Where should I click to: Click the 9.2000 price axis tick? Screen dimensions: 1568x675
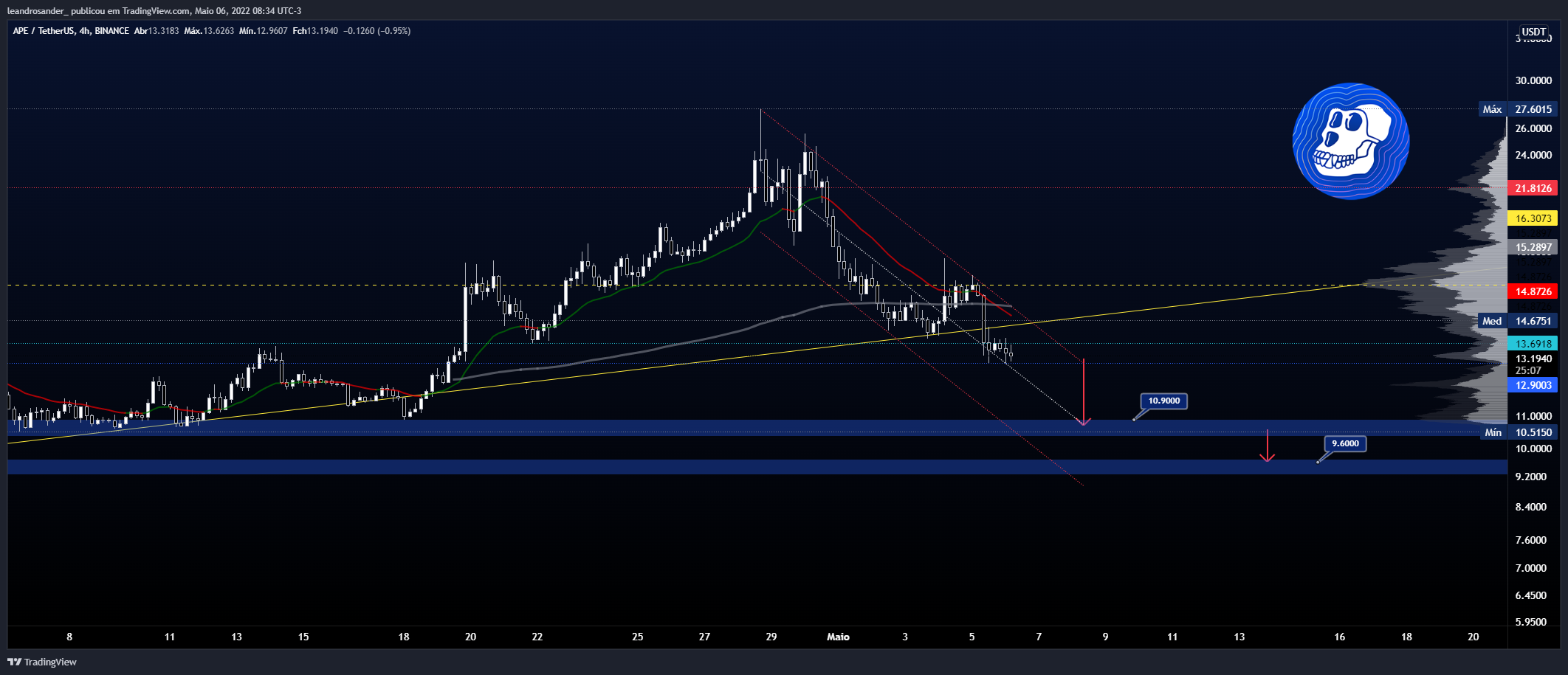coord(1531,477)
